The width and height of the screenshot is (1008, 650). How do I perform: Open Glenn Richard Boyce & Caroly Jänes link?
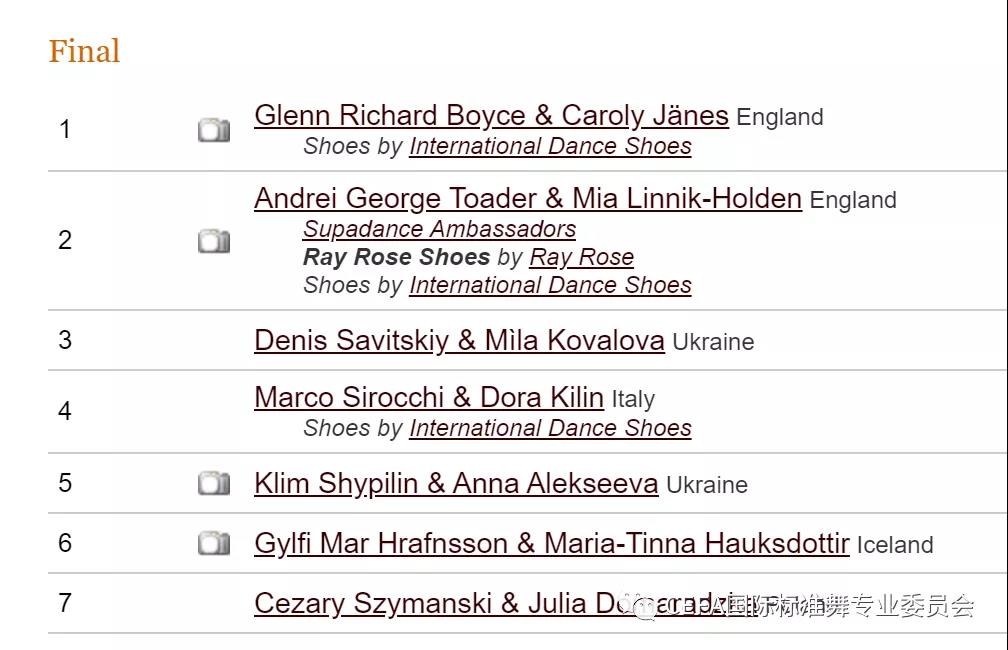(x=491, y=116)
